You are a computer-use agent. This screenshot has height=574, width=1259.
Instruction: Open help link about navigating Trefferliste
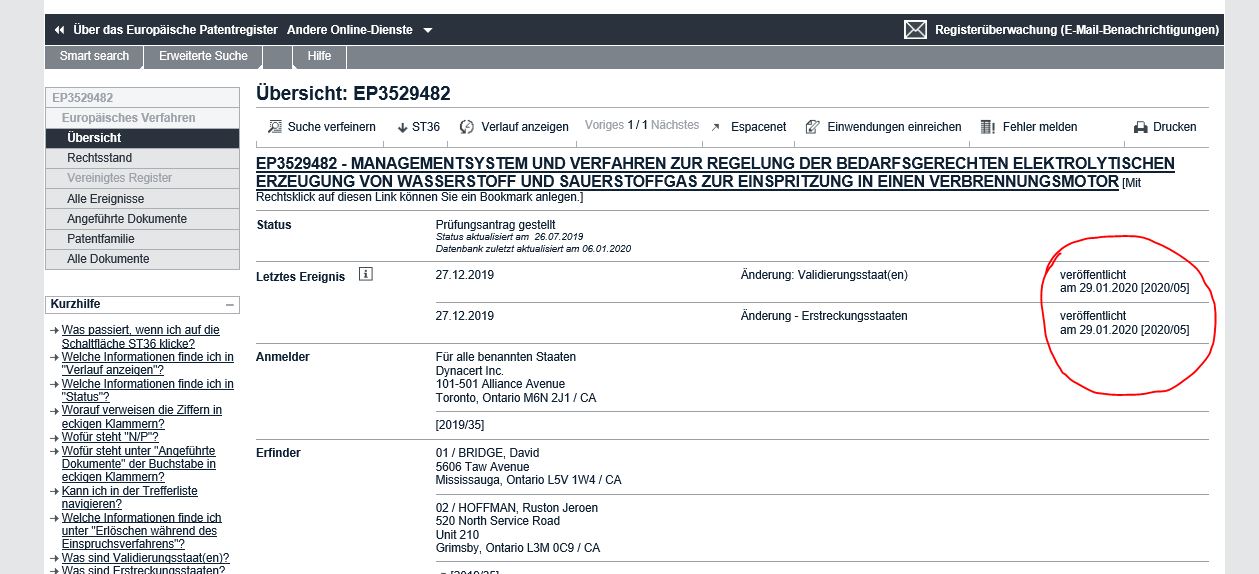[x=130, y=497]
